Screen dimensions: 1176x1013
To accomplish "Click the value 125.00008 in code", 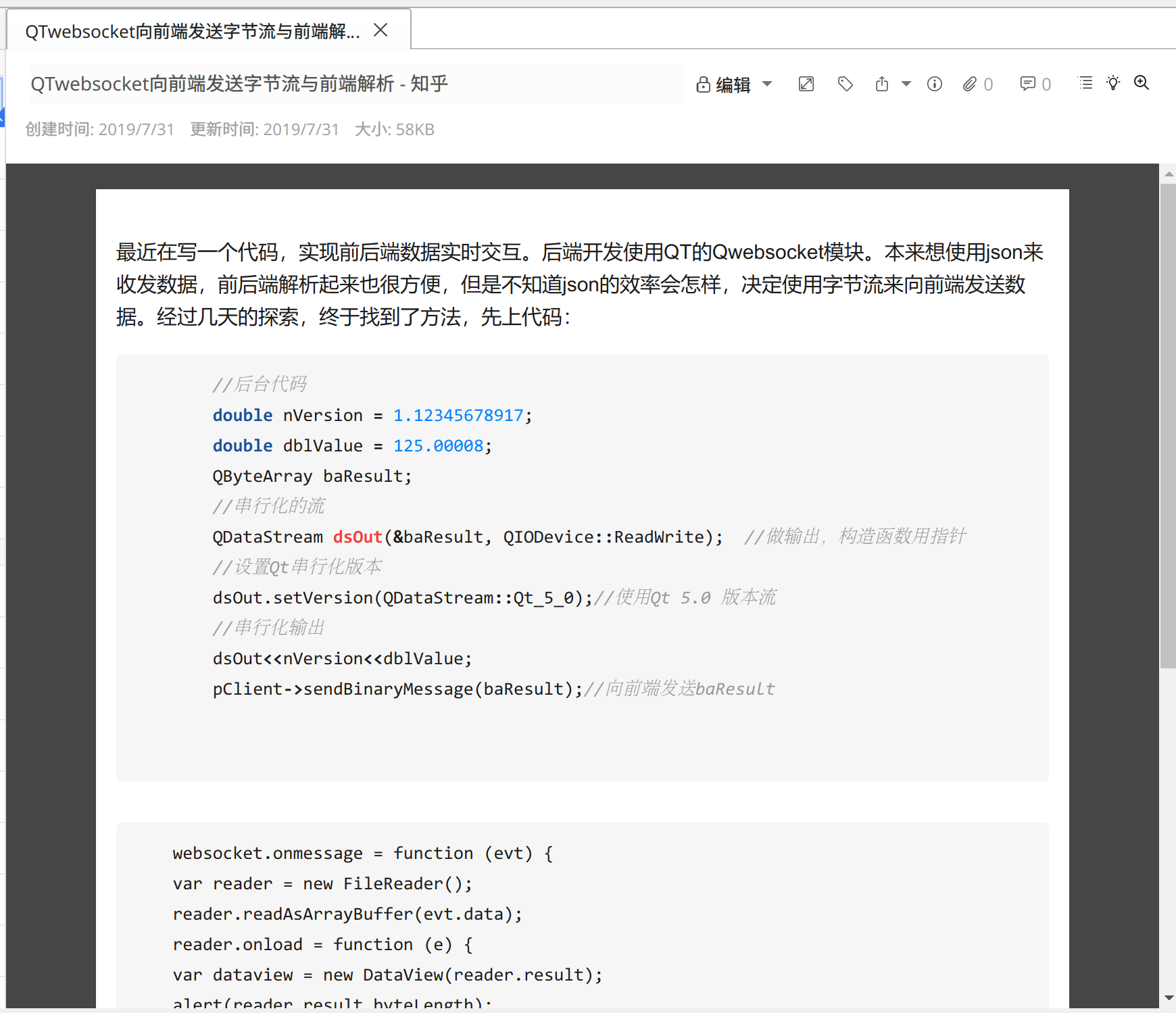I will pyautogui.click(x=439, y=445).
